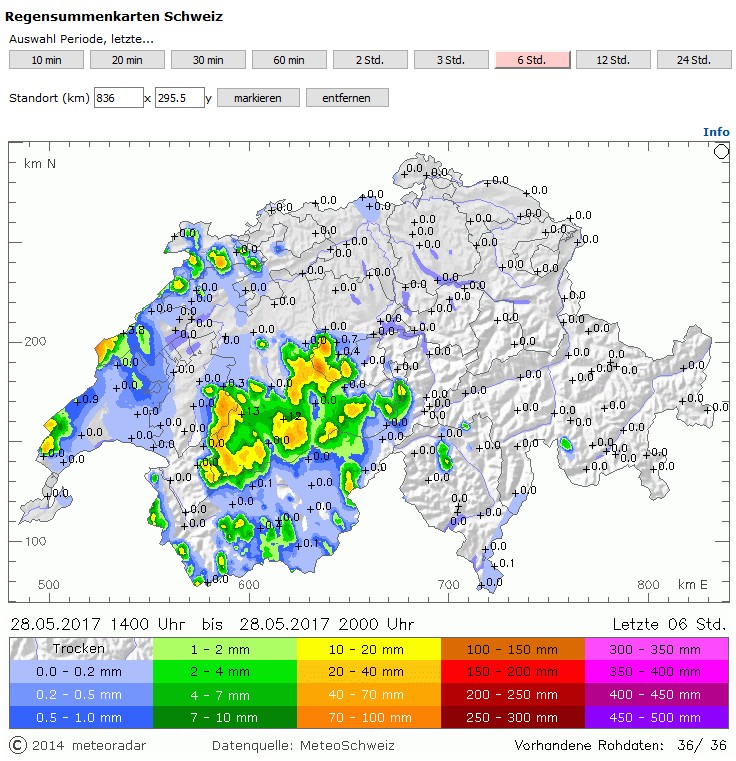Click the purple 450 - 500 mm legend swatch

tap(657, 717)
